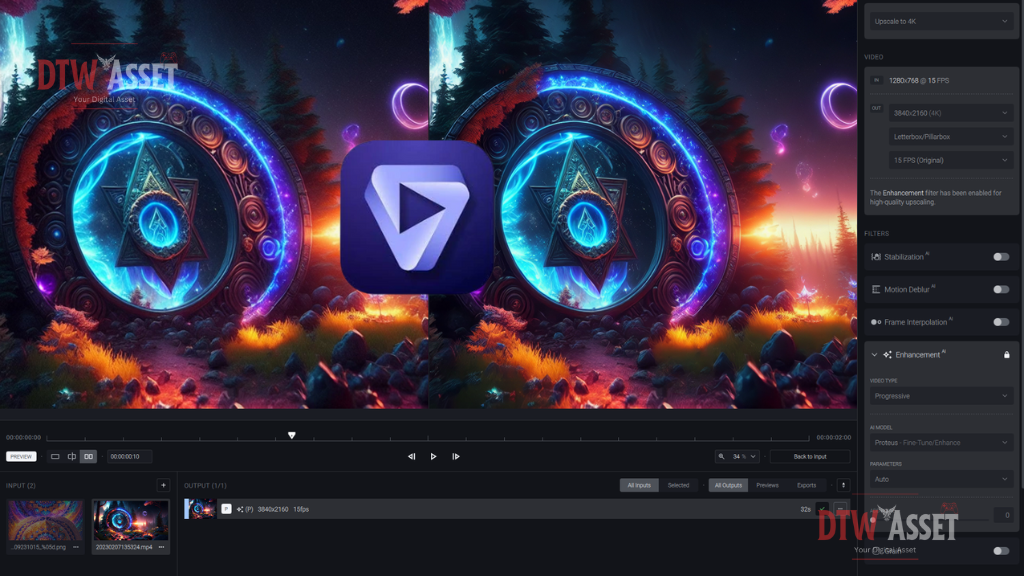Enable the Motion Deblur toggle
This screenshot has width=1024, height=576.
click(x=1001, y=289)
